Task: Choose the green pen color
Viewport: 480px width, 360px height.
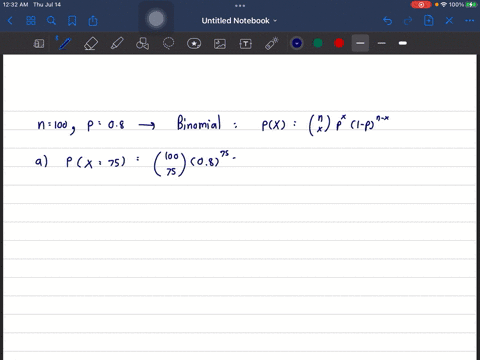Action: [318, 43]
